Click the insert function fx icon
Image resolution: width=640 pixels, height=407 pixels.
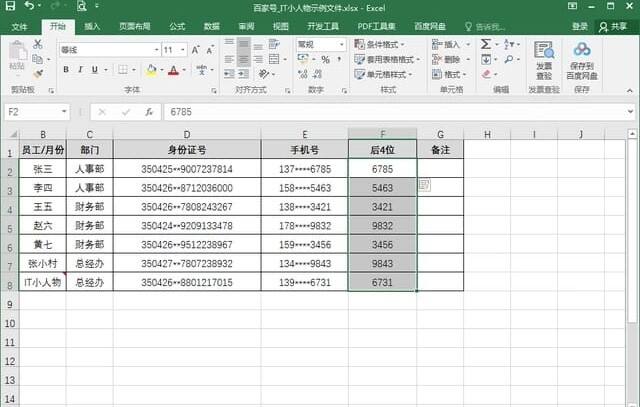[149, 112]
